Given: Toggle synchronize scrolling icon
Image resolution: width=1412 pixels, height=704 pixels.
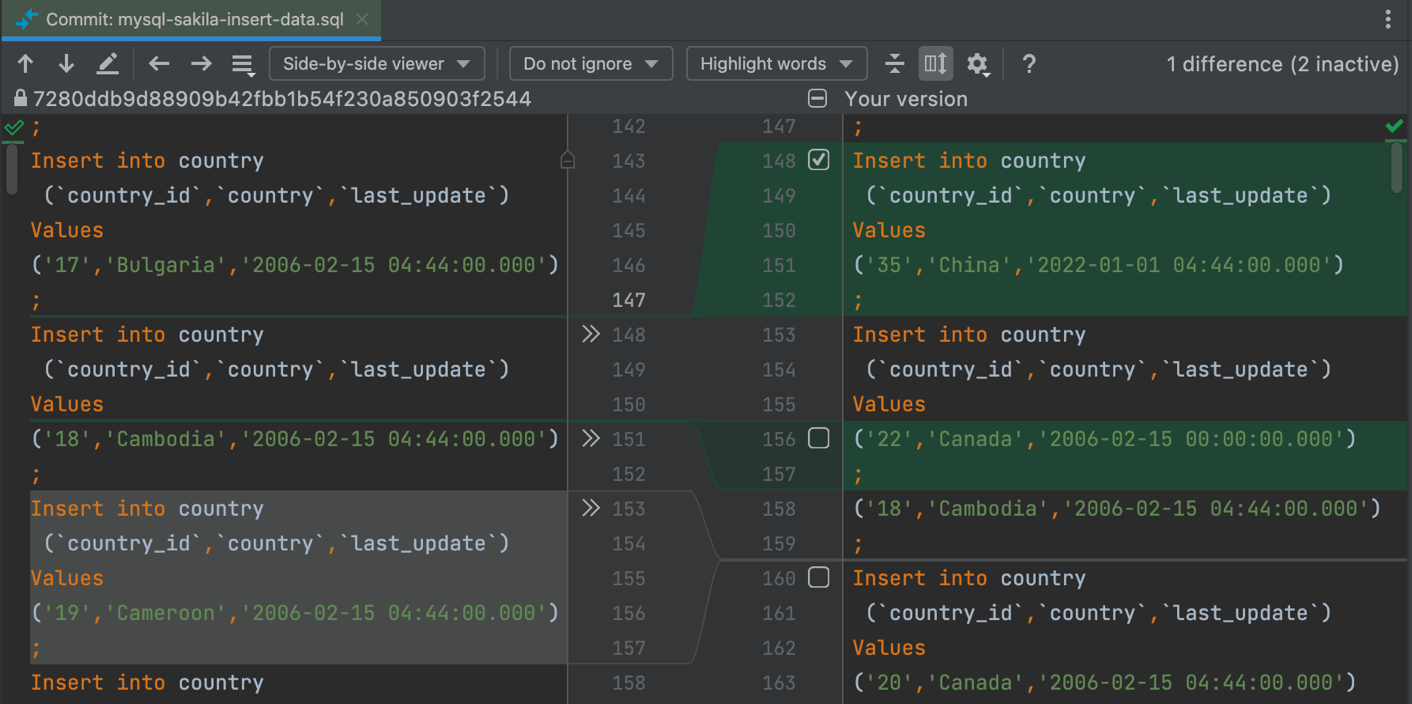Looking at the screenshot, I should (x=936, y=64).
